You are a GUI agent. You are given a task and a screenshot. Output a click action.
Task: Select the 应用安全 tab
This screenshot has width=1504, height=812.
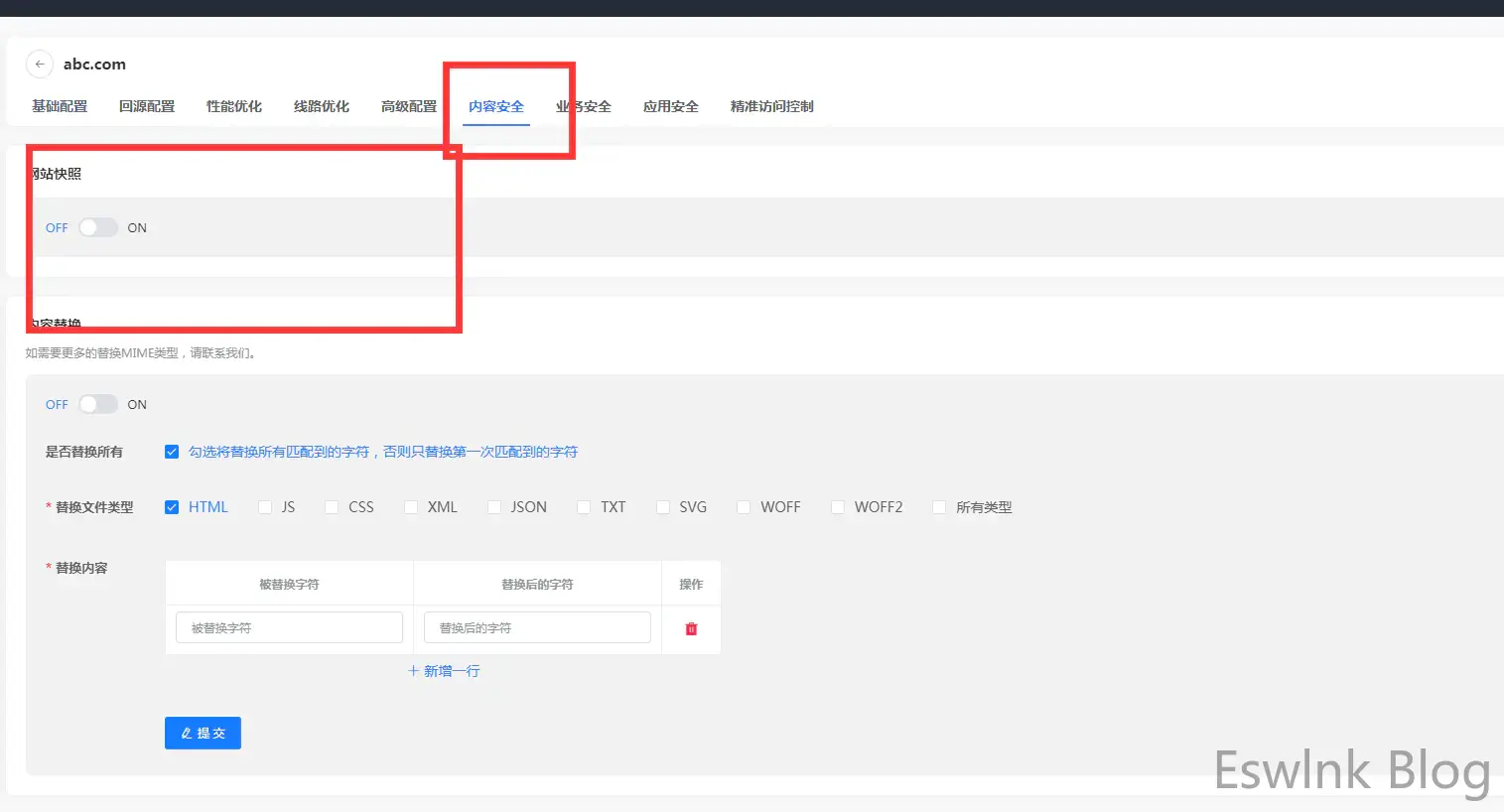tap(671, 106)
